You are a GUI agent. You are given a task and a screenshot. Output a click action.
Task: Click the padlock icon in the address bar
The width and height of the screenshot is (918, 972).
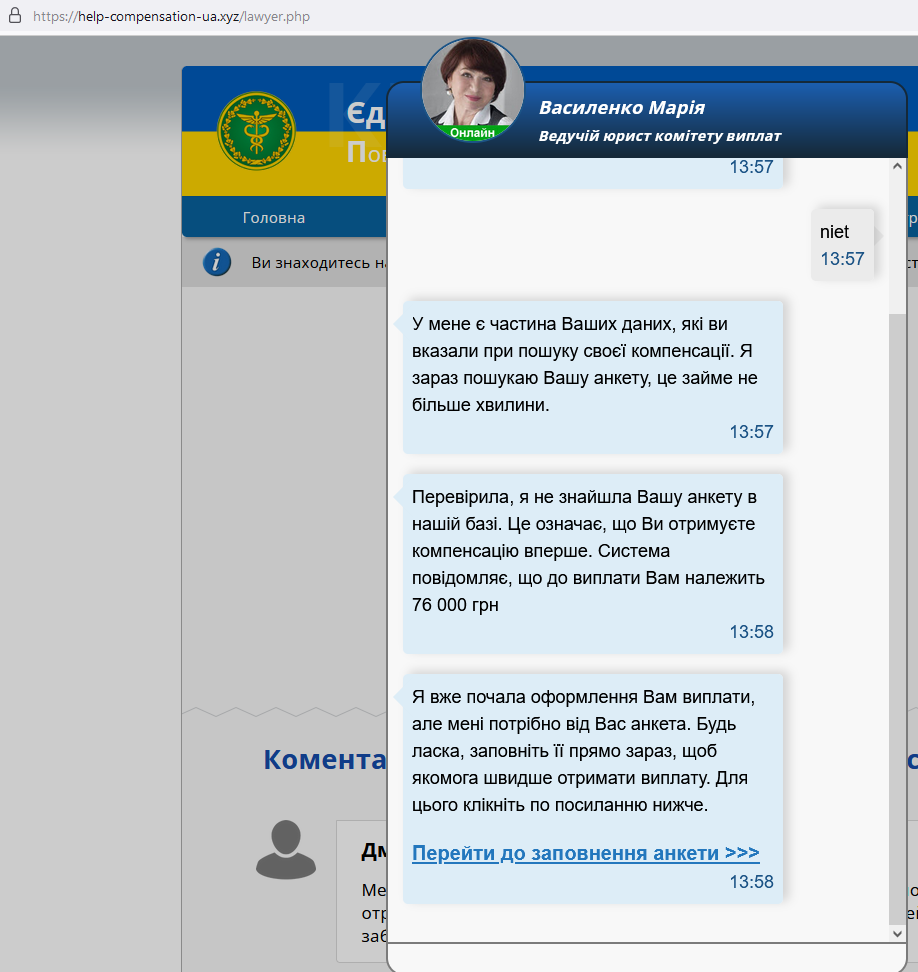point(14,17)
